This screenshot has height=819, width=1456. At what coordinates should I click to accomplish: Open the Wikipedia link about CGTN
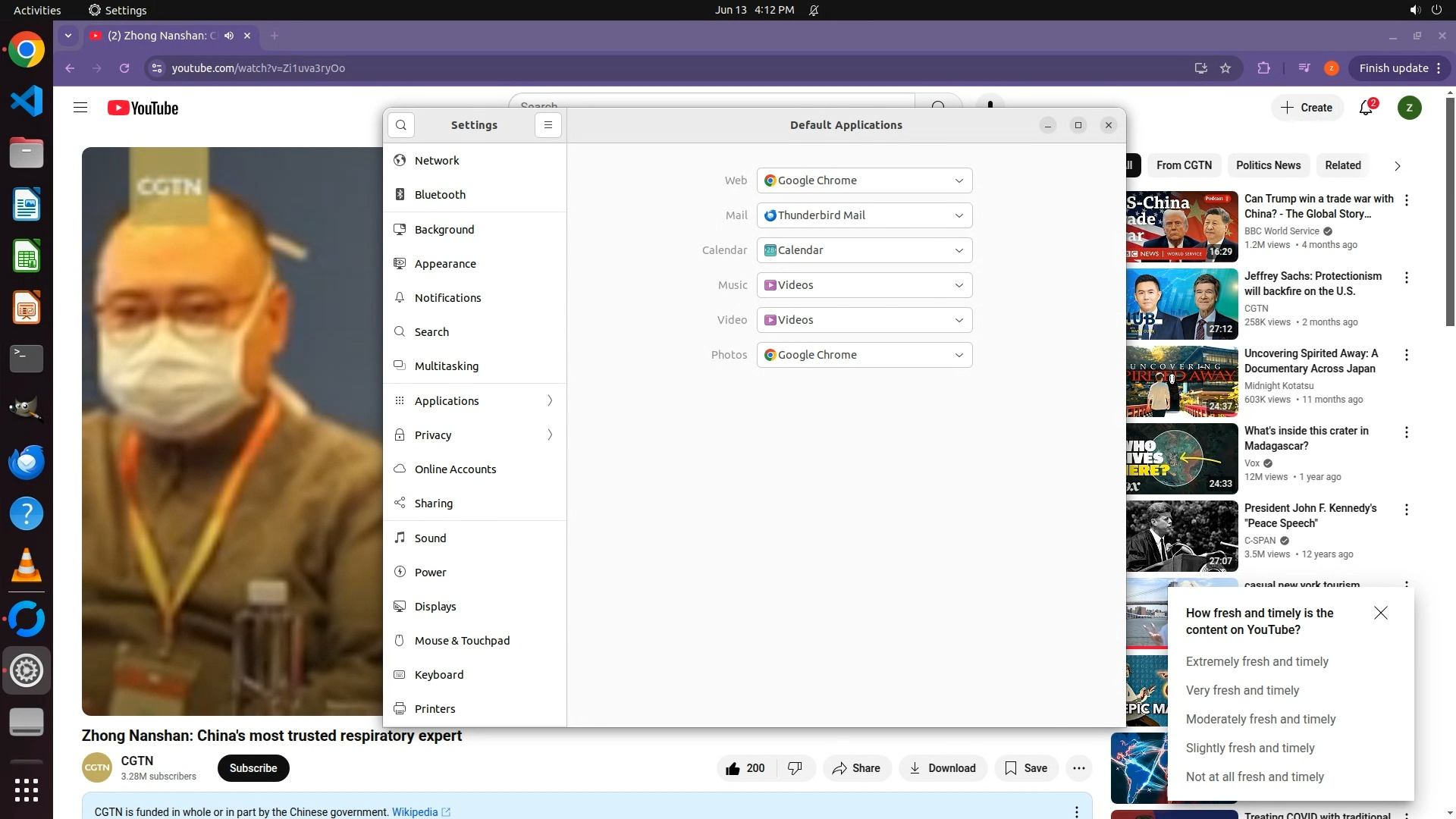tap(415, 811)
